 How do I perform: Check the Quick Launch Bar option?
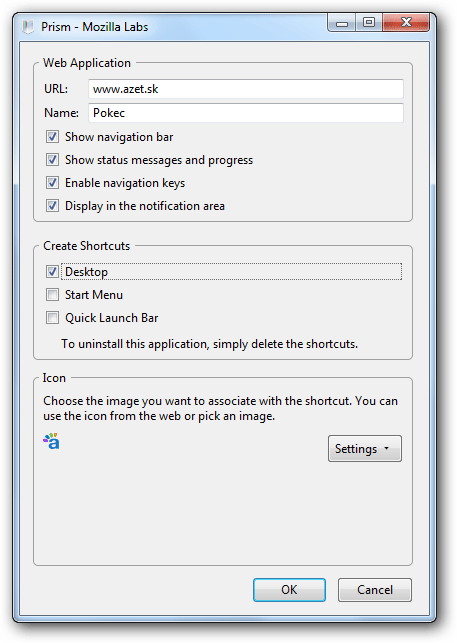coord(52,317)
